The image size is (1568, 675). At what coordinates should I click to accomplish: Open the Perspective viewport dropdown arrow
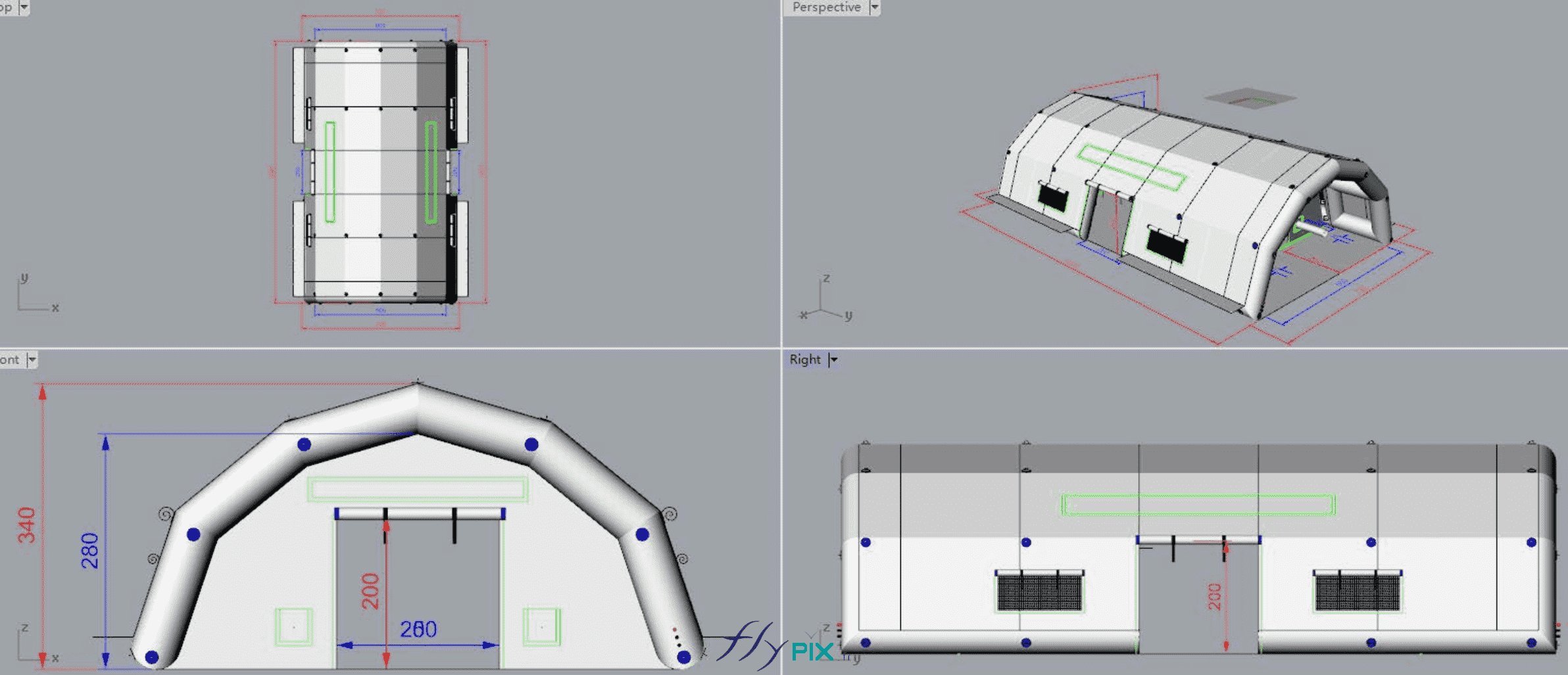tap(874, 7)
